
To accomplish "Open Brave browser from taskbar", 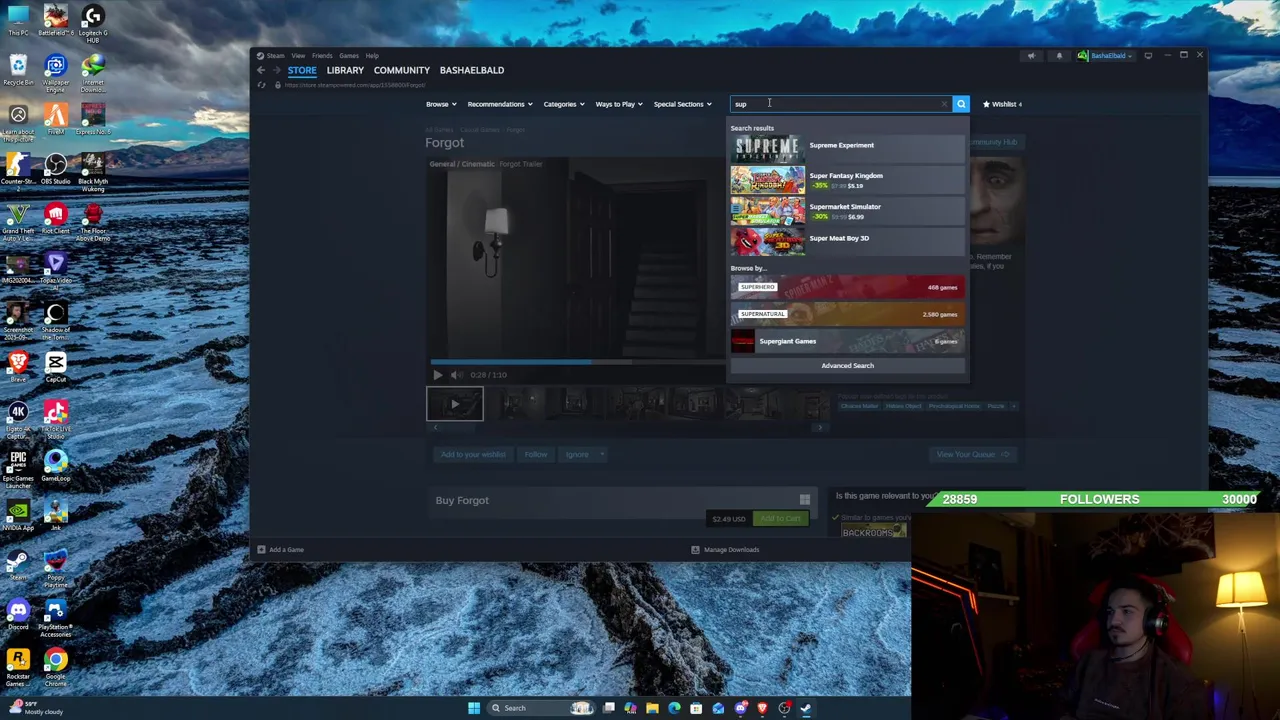I will [x=762, y=708].
